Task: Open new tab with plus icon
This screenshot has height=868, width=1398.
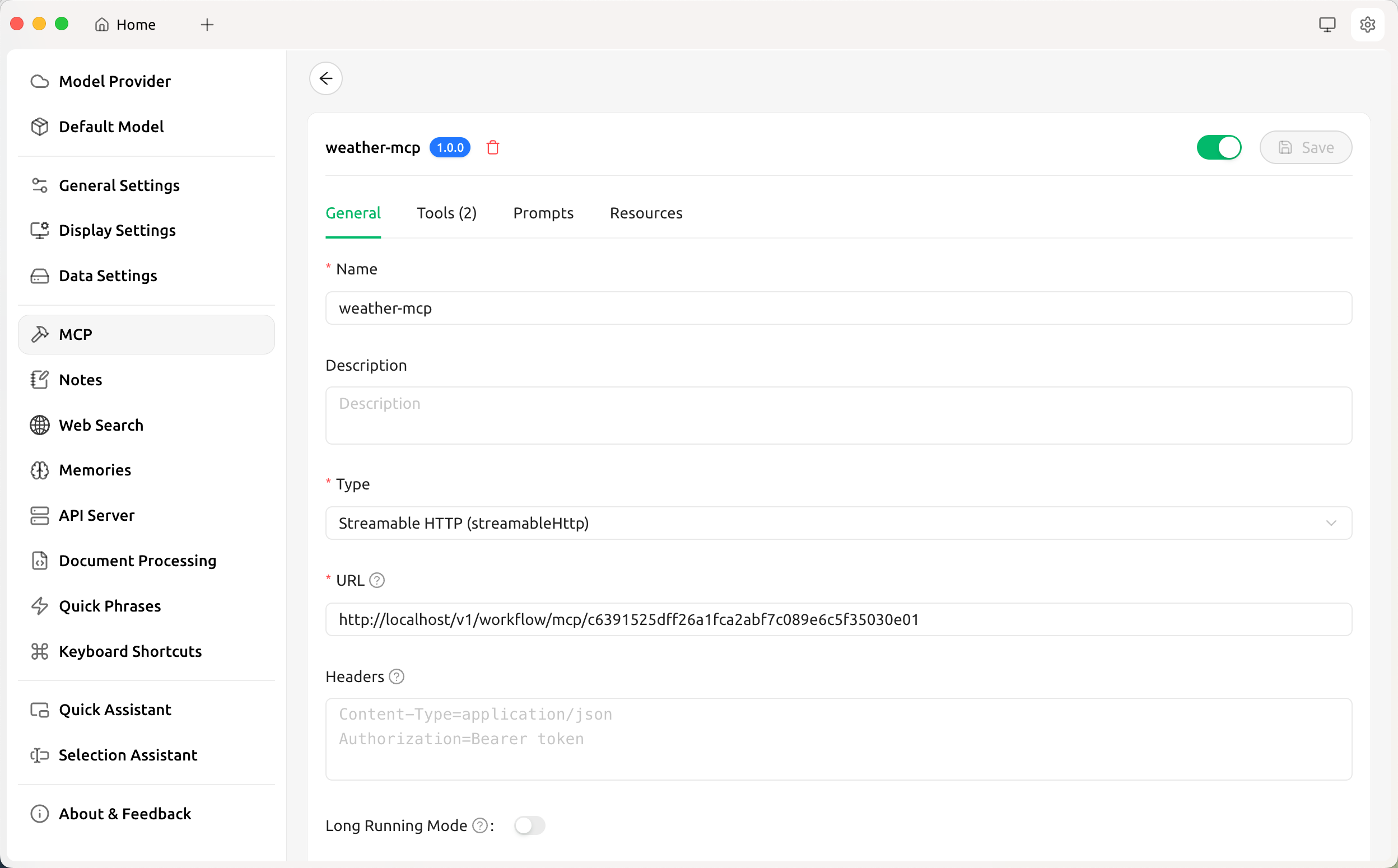Action: point(207,25)
